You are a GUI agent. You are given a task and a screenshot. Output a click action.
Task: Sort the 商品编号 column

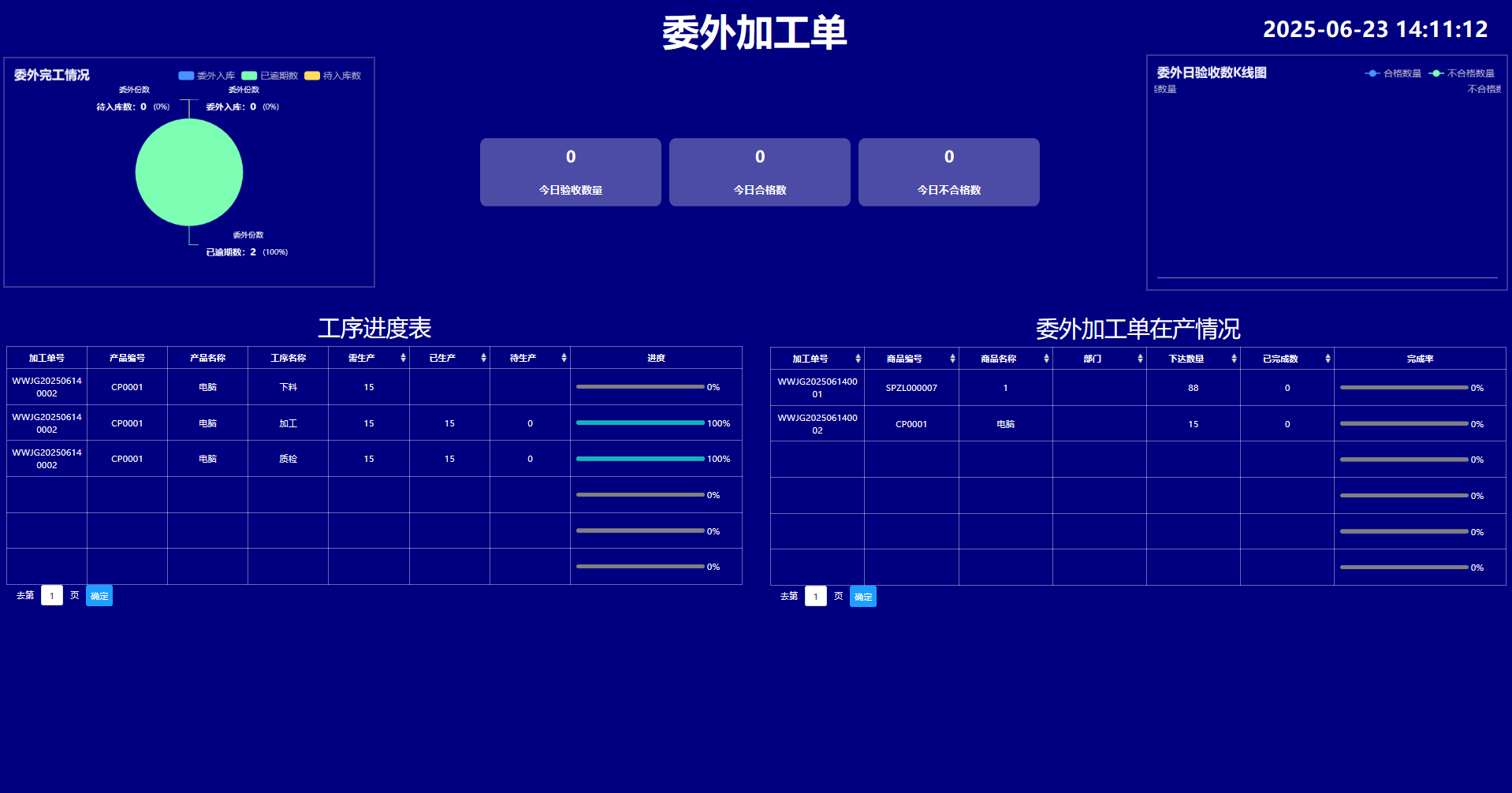click(952, 358)
